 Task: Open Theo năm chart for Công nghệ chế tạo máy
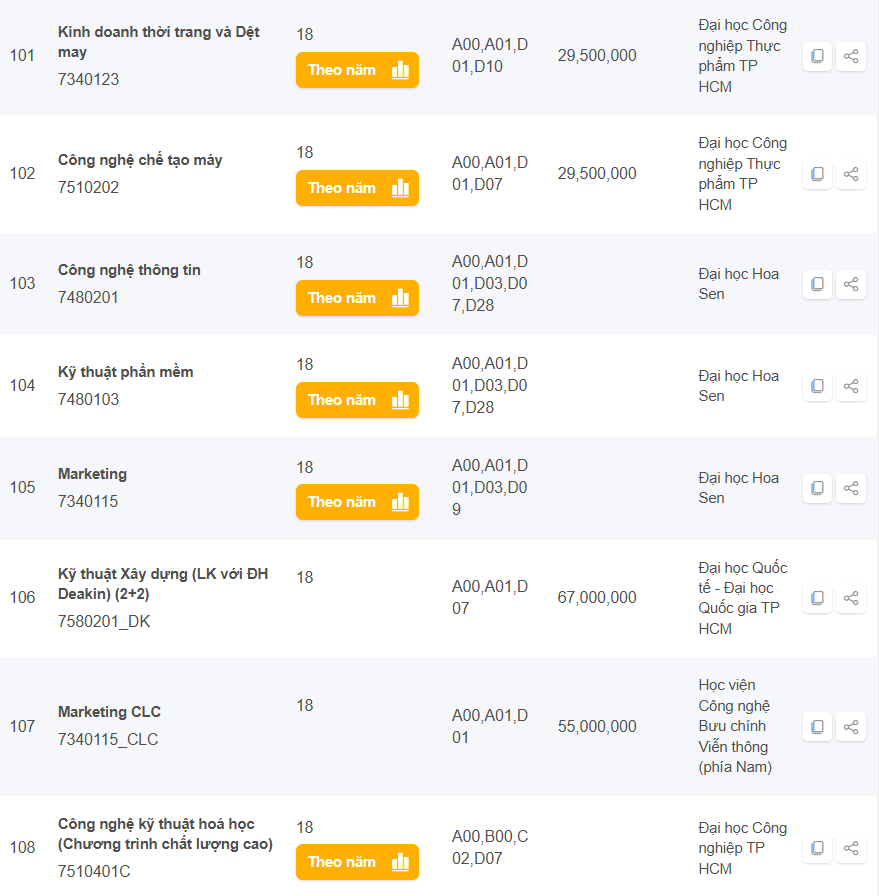(x=357, y=188)
